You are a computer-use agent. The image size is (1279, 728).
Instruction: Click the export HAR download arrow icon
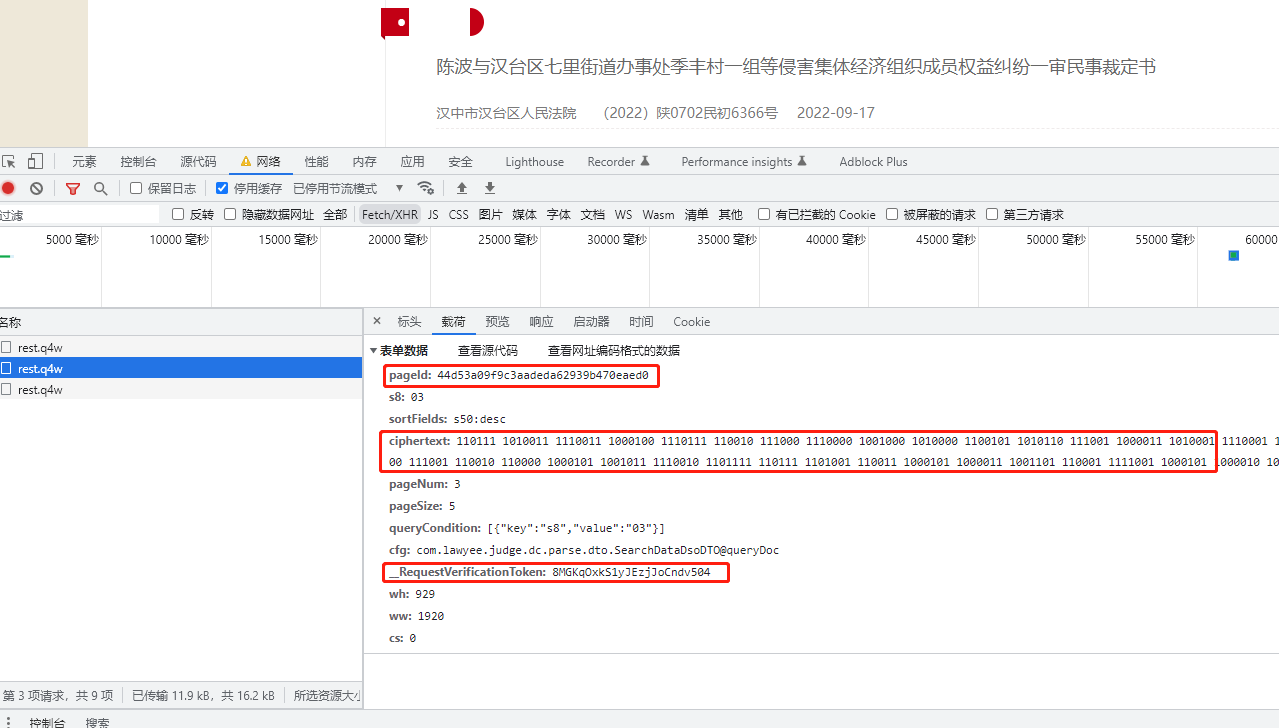[x=490, y=188]
